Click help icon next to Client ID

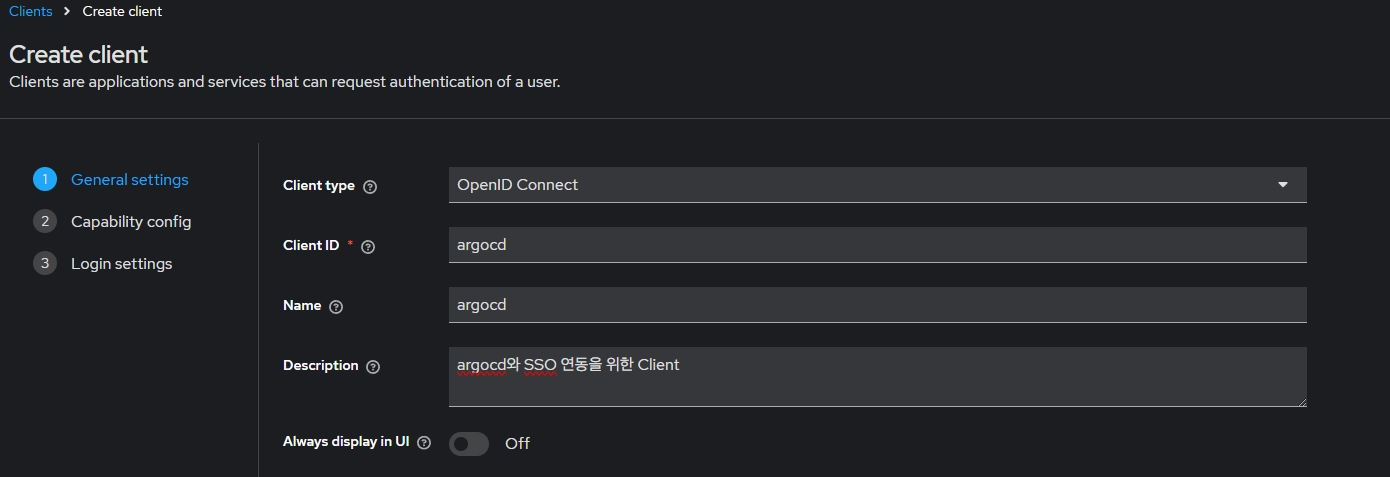(368, 247)
